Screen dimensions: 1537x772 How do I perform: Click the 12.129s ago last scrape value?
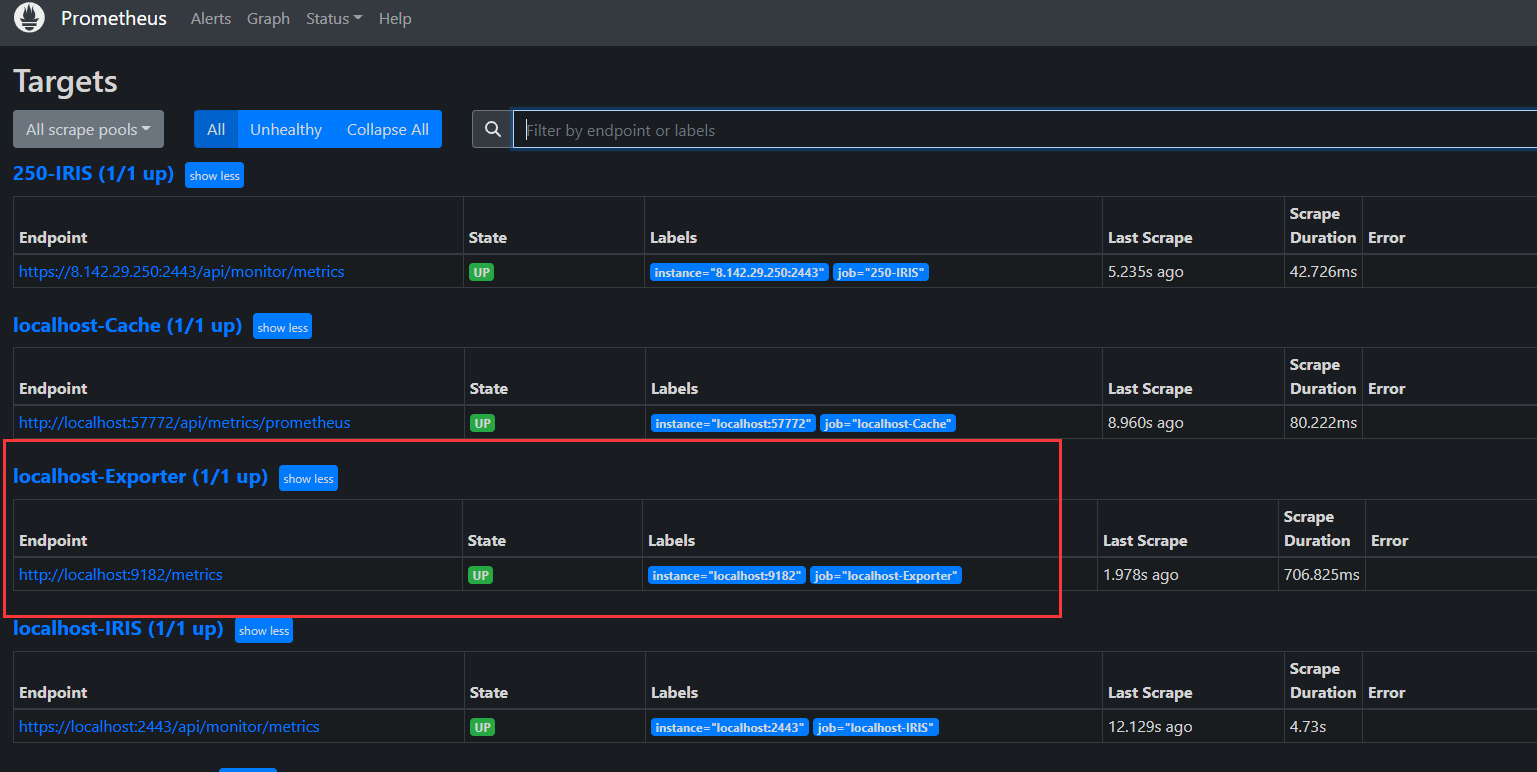[1150, 726]
